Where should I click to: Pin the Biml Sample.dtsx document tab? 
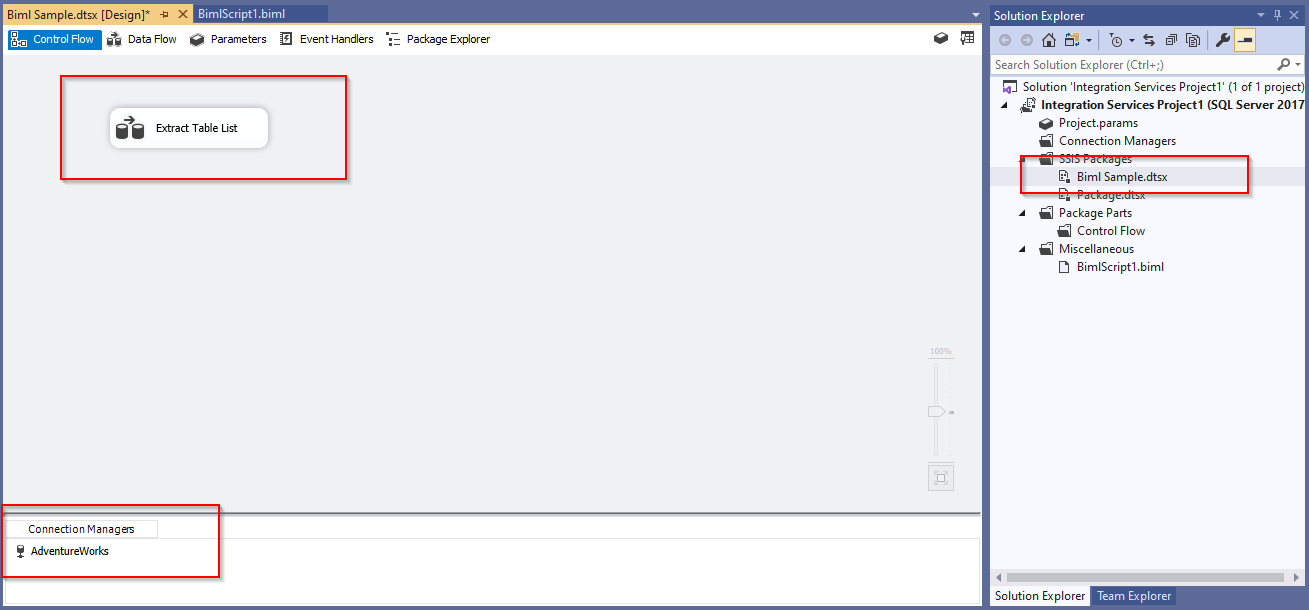(164, 15)
